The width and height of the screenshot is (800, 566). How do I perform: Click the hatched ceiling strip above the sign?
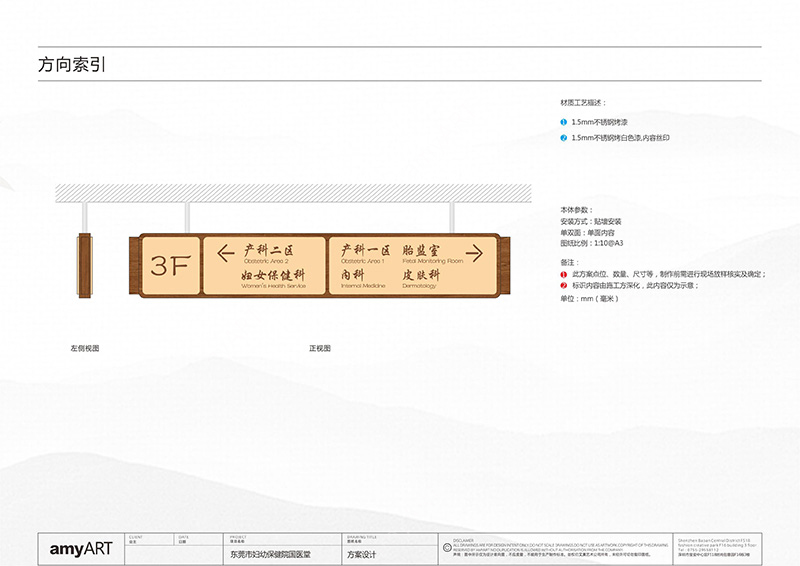(293, 193)
